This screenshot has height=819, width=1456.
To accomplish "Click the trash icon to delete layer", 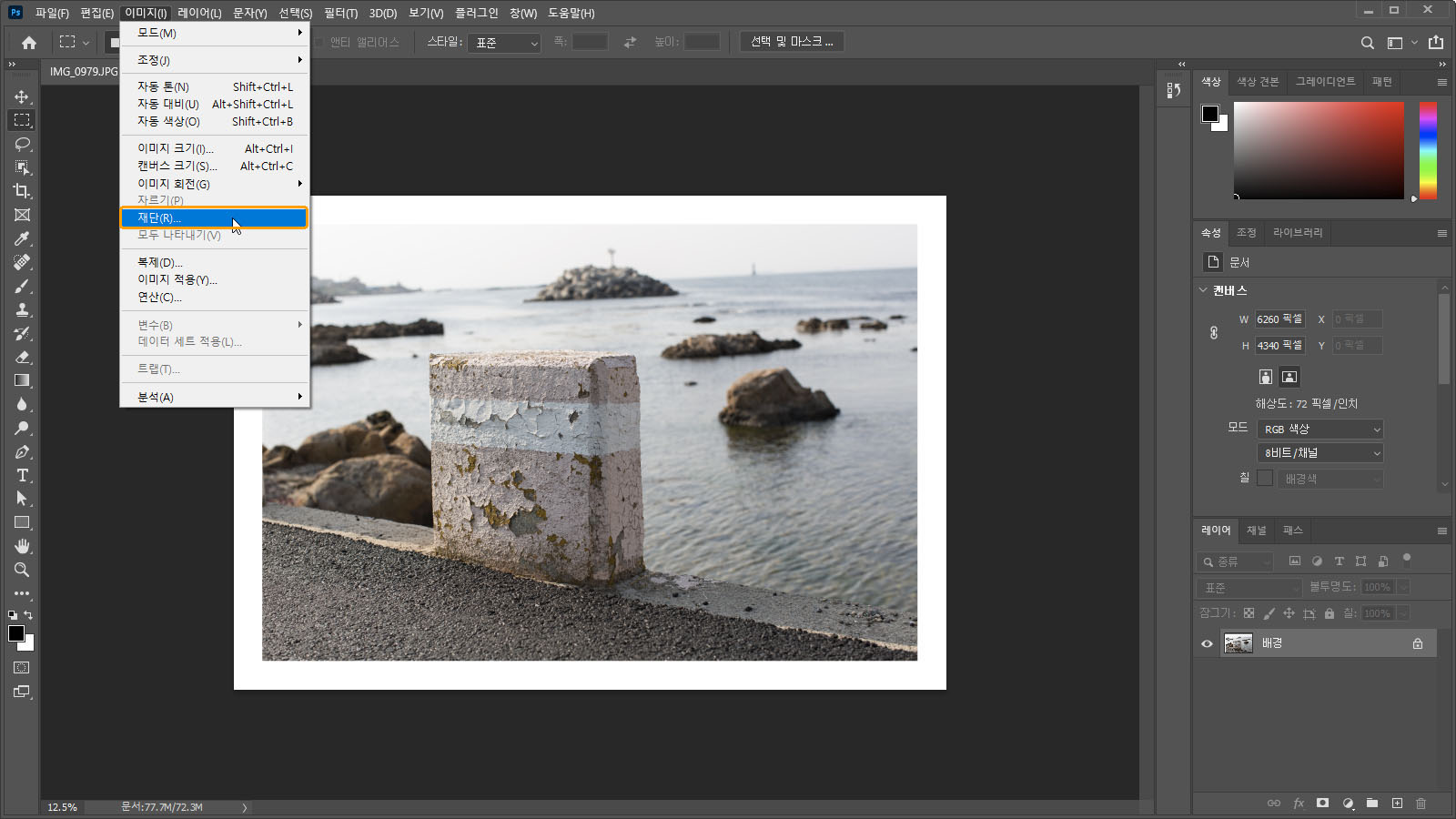I will click(1421, 804).
